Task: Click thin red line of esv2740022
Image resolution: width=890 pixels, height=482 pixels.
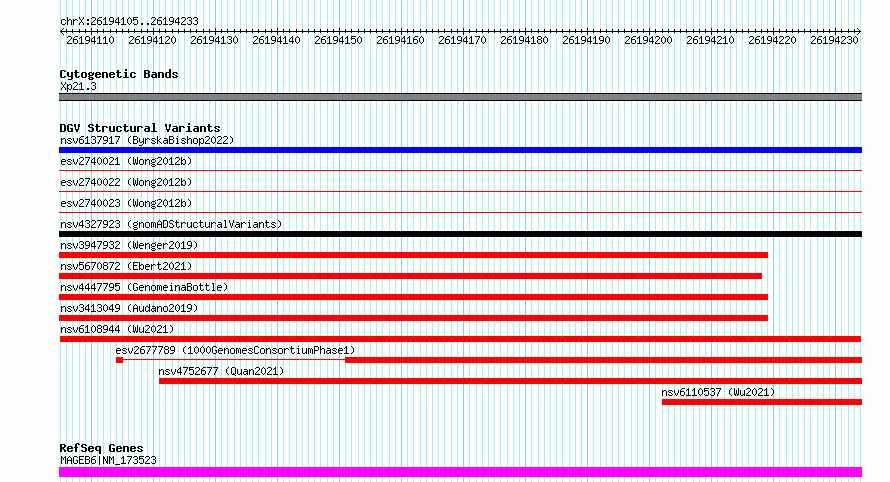Action: [460, 191]
